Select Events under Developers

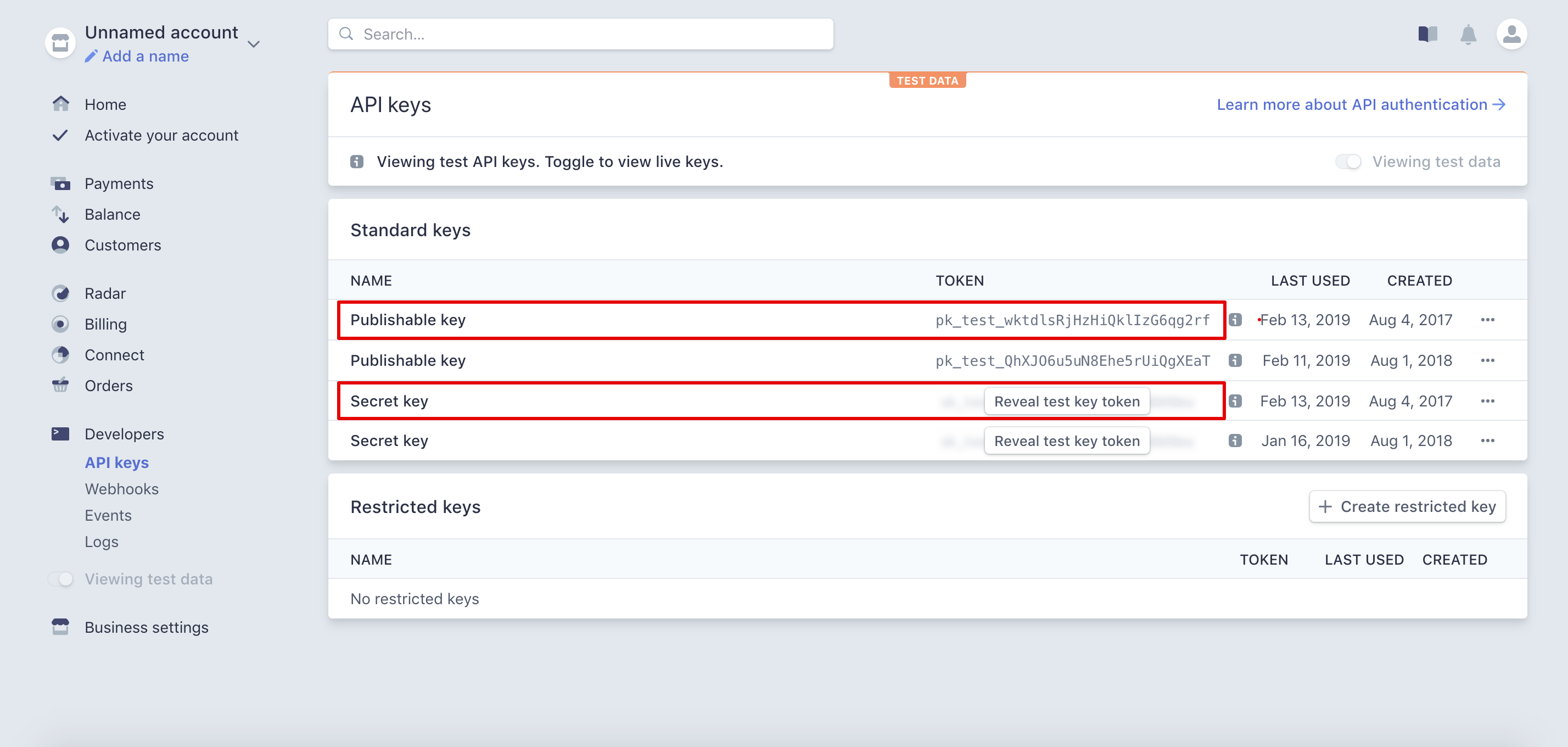point(108,515)
